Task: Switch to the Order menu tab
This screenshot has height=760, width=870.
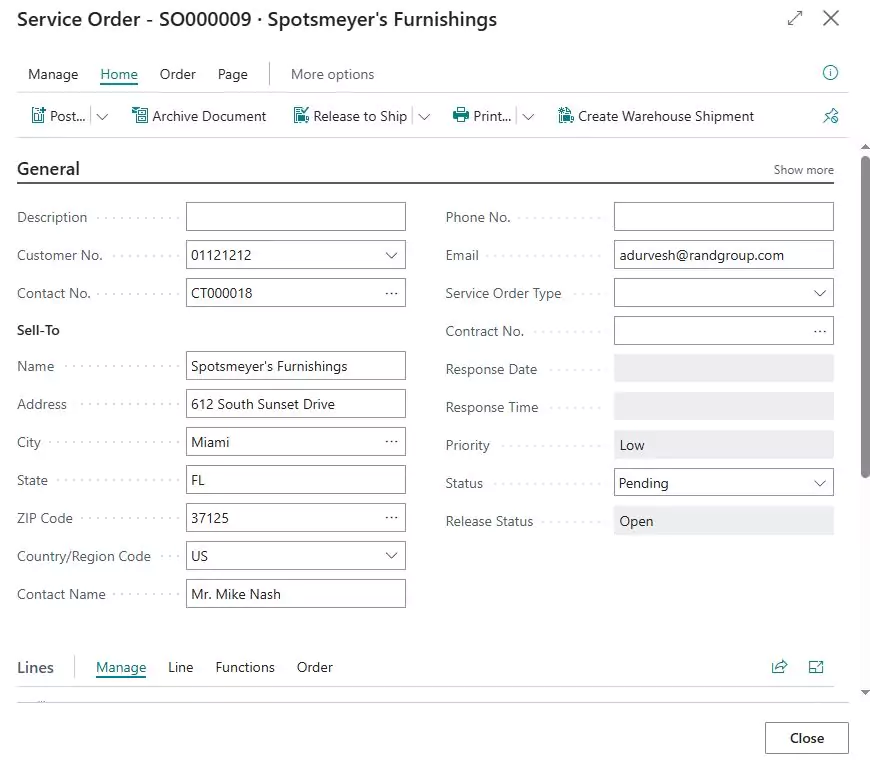Action: [178, 74]
